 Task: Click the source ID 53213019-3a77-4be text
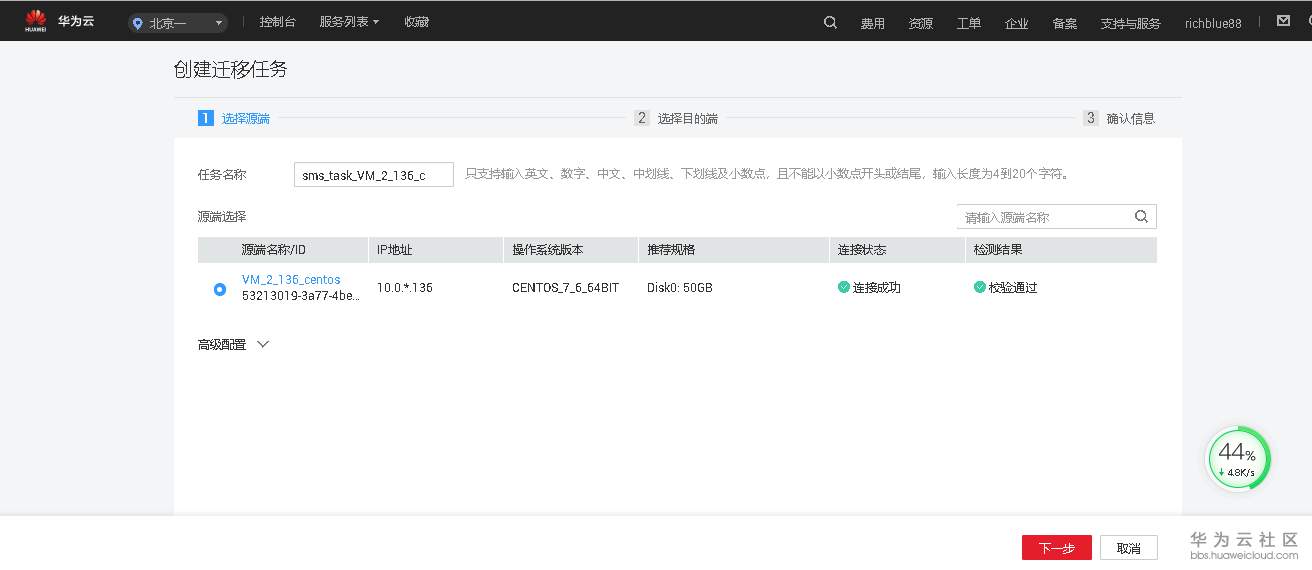[x=300, y=296]
